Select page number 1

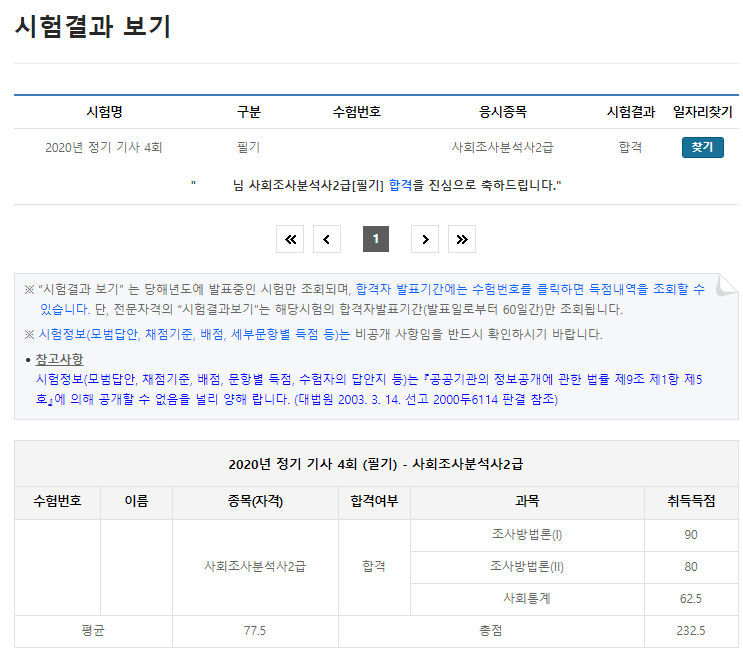pyautogui.click(x=376, y=239)
